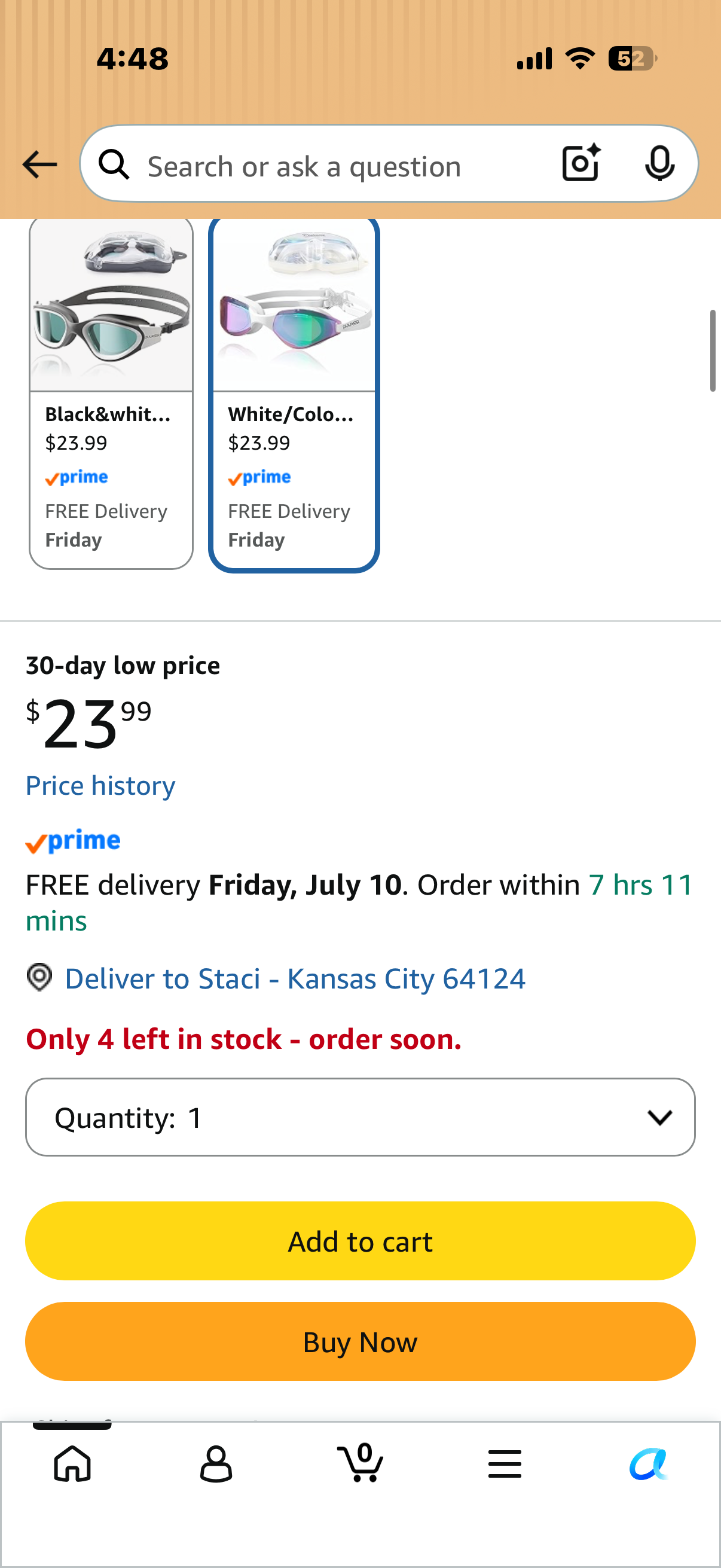Screen dimensions: 721x1568
Task: Select the Black&white color option
Action: [111, 394]
